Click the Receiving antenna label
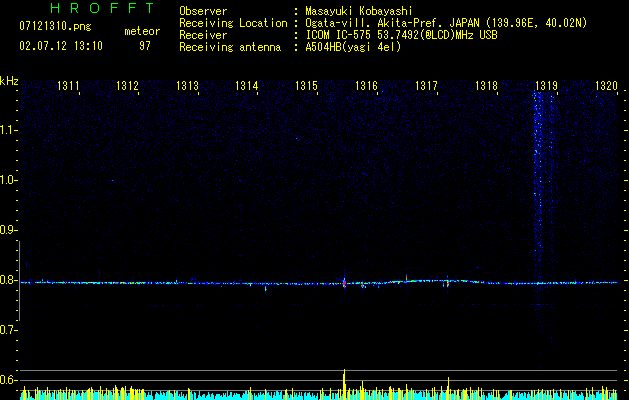 point(230,47)
